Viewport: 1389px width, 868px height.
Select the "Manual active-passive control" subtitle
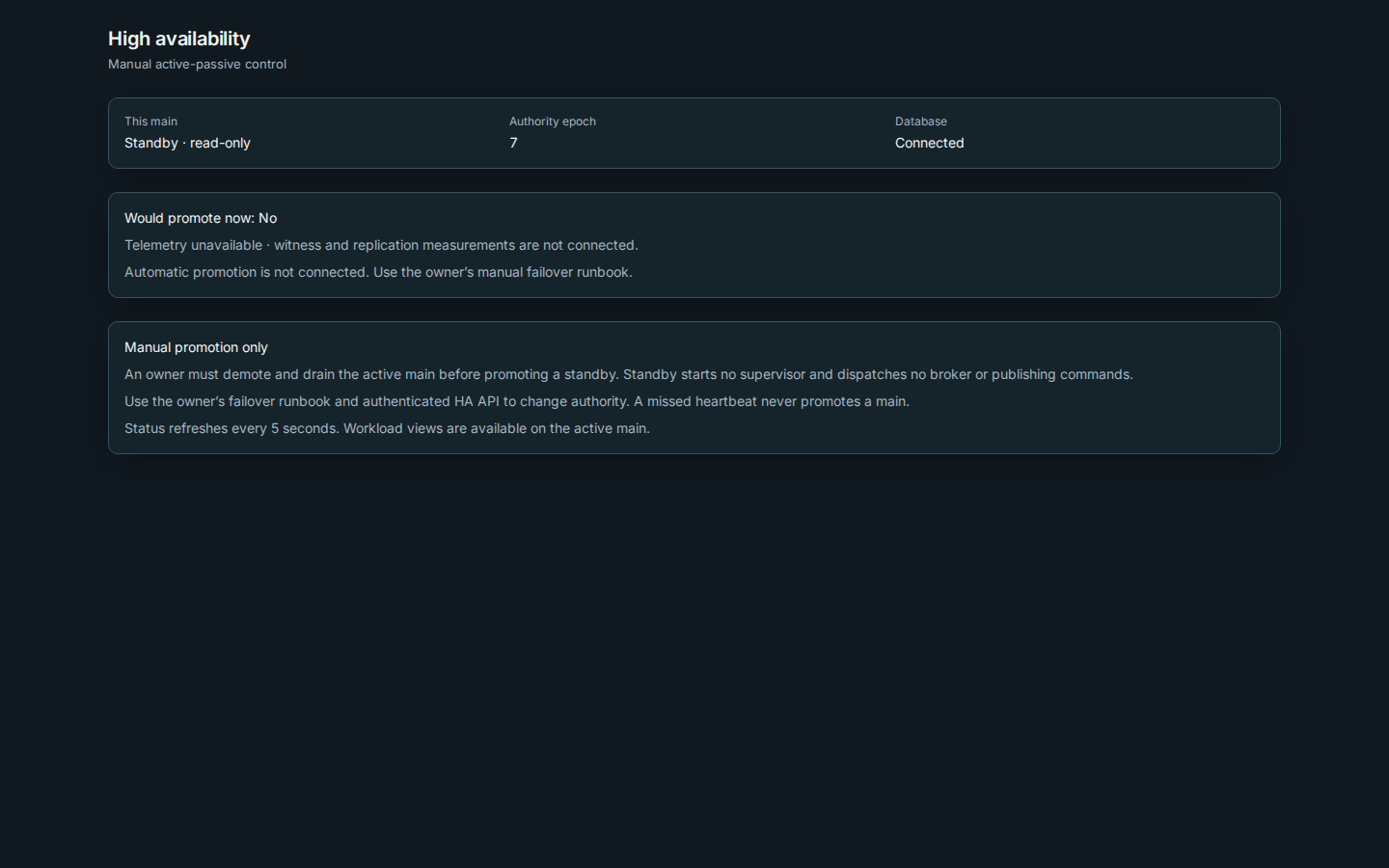point(197,65)
